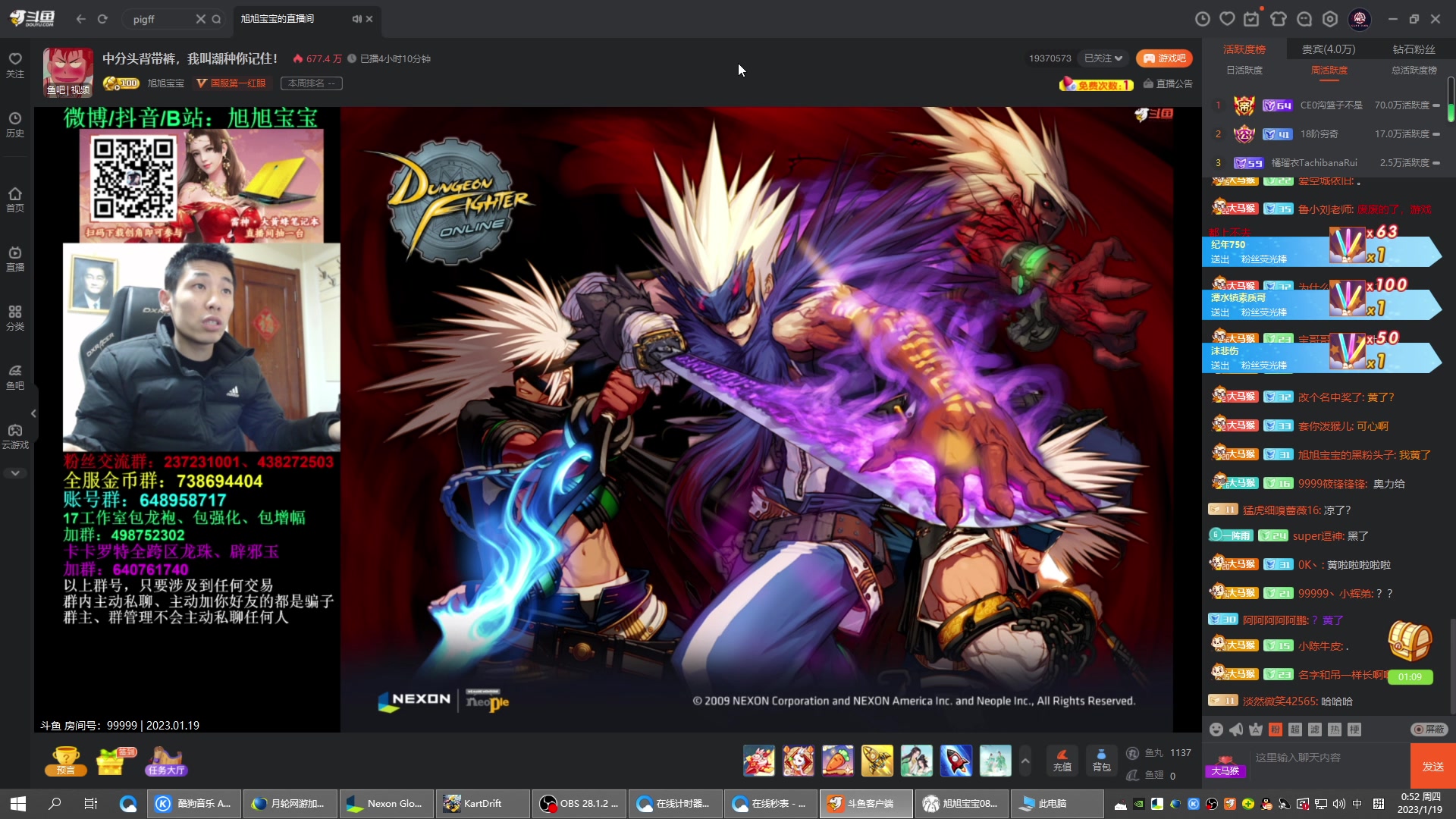This screenshot has width=1456, height=819.
Task: Toggle the 滤 filter chat option
Action: [1315, 730]
